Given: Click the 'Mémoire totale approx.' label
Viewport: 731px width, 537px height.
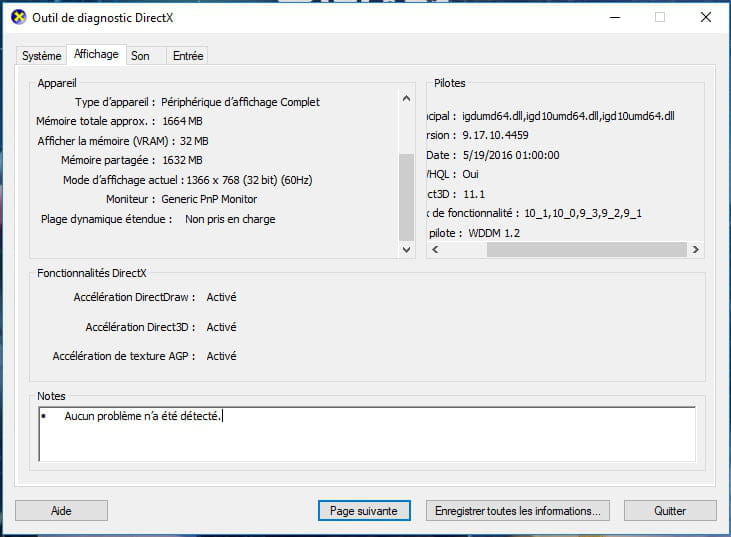Looking at the screenshot, I should (96, 121).
